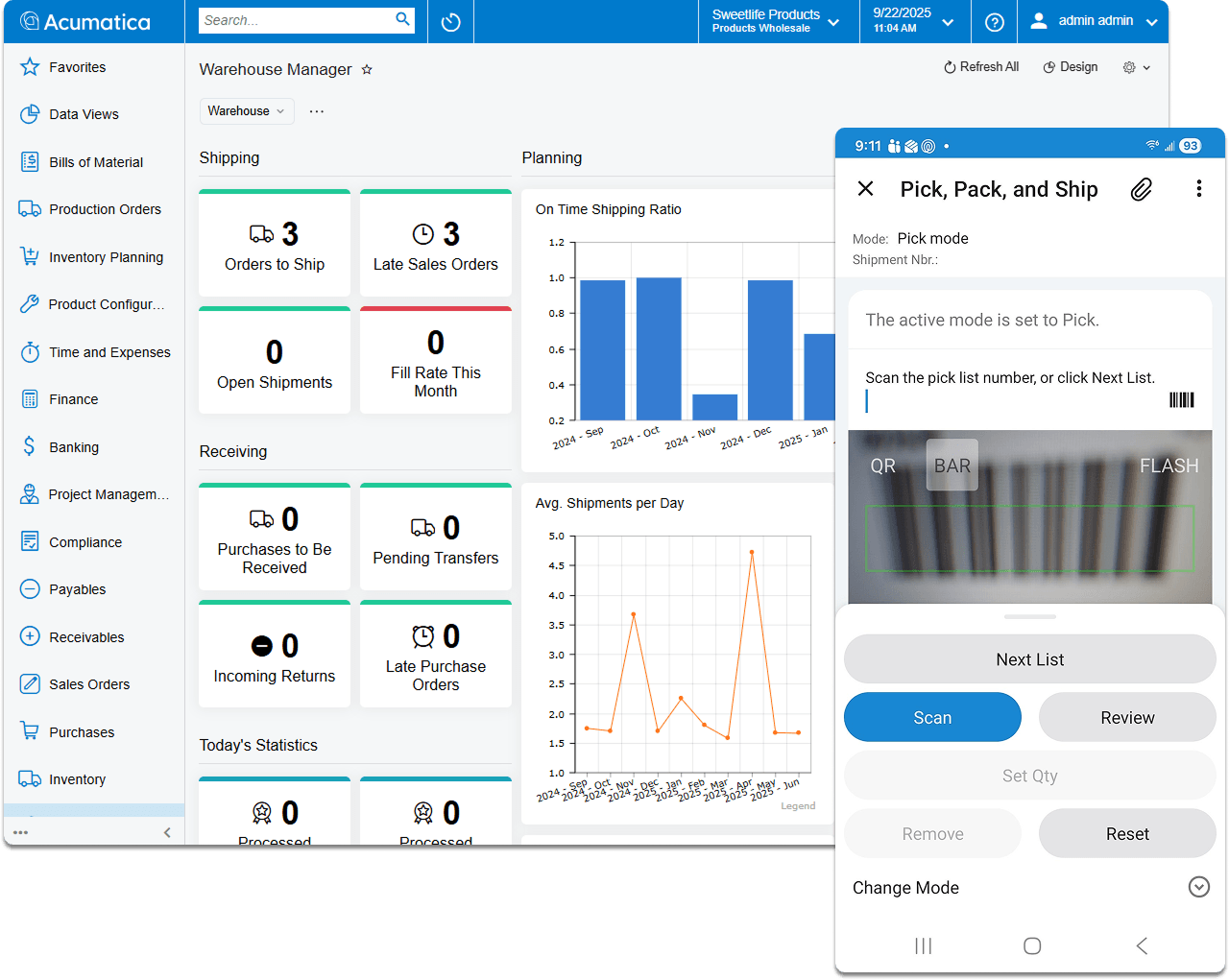Star Warehouse Manager as a favorite
Image resolution: width=1229 pixels, height=980 pixels.
[366, 69]
